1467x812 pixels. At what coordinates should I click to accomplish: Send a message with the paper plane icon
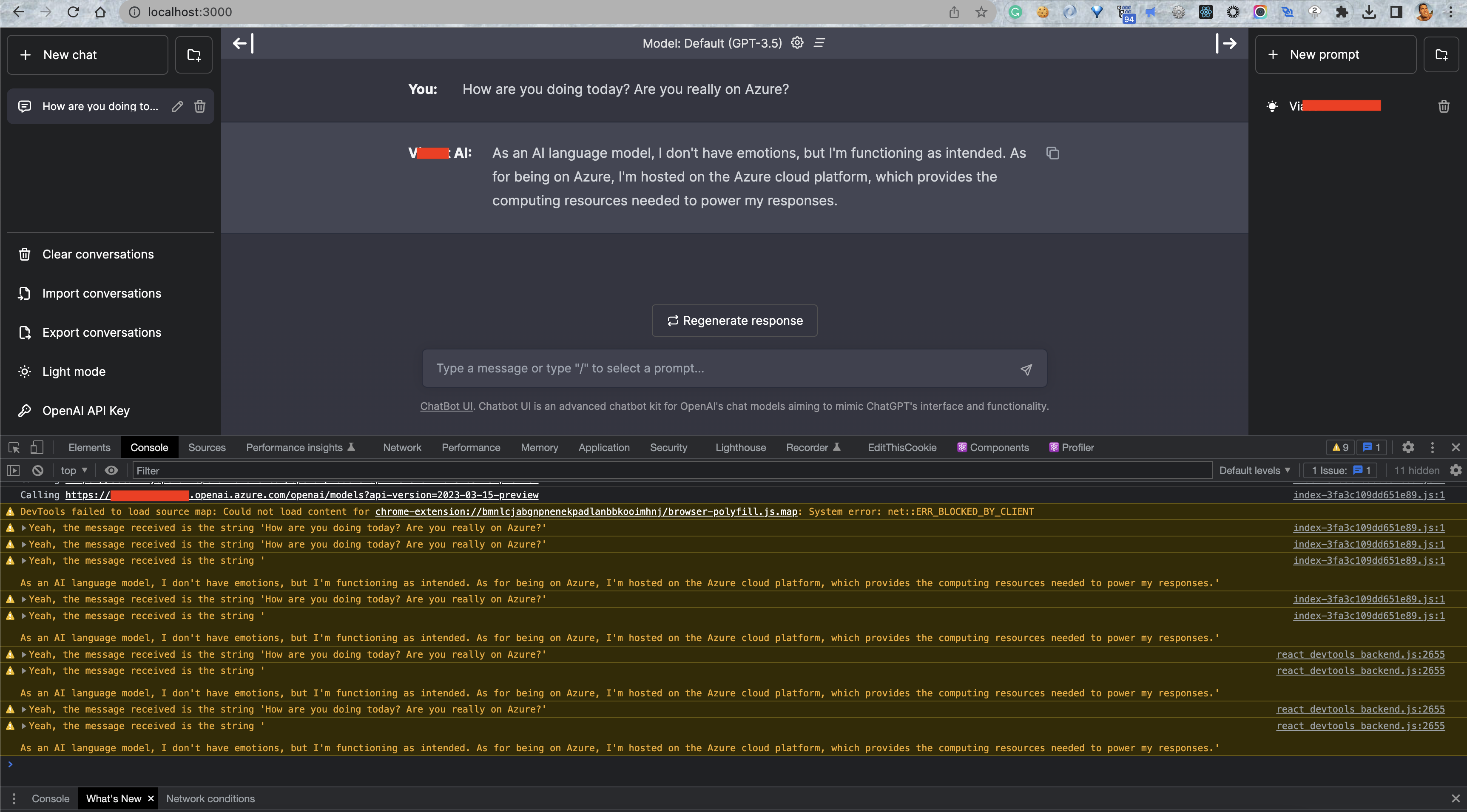point(1026,369)
